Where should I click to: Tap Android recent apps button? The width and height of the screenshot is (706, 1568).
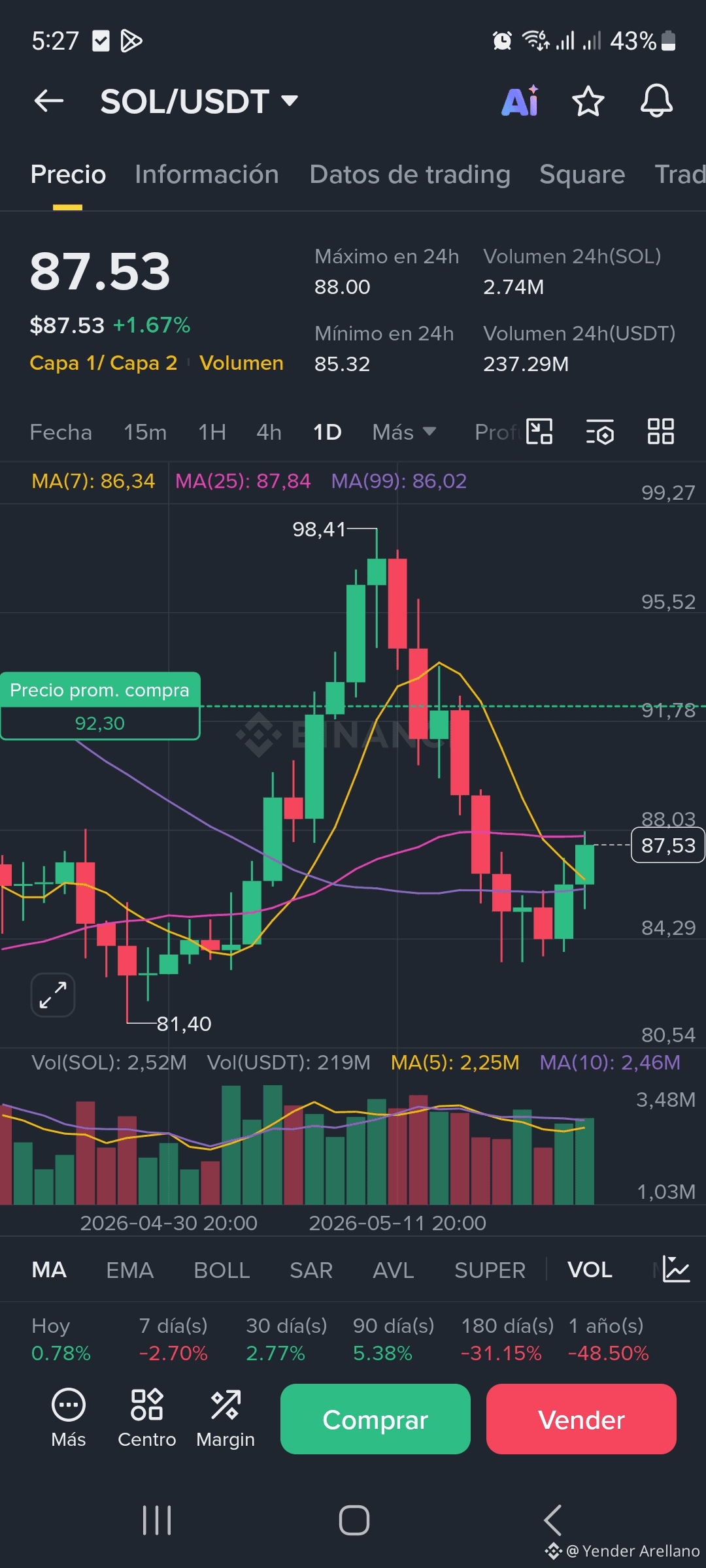[157, 1520]
